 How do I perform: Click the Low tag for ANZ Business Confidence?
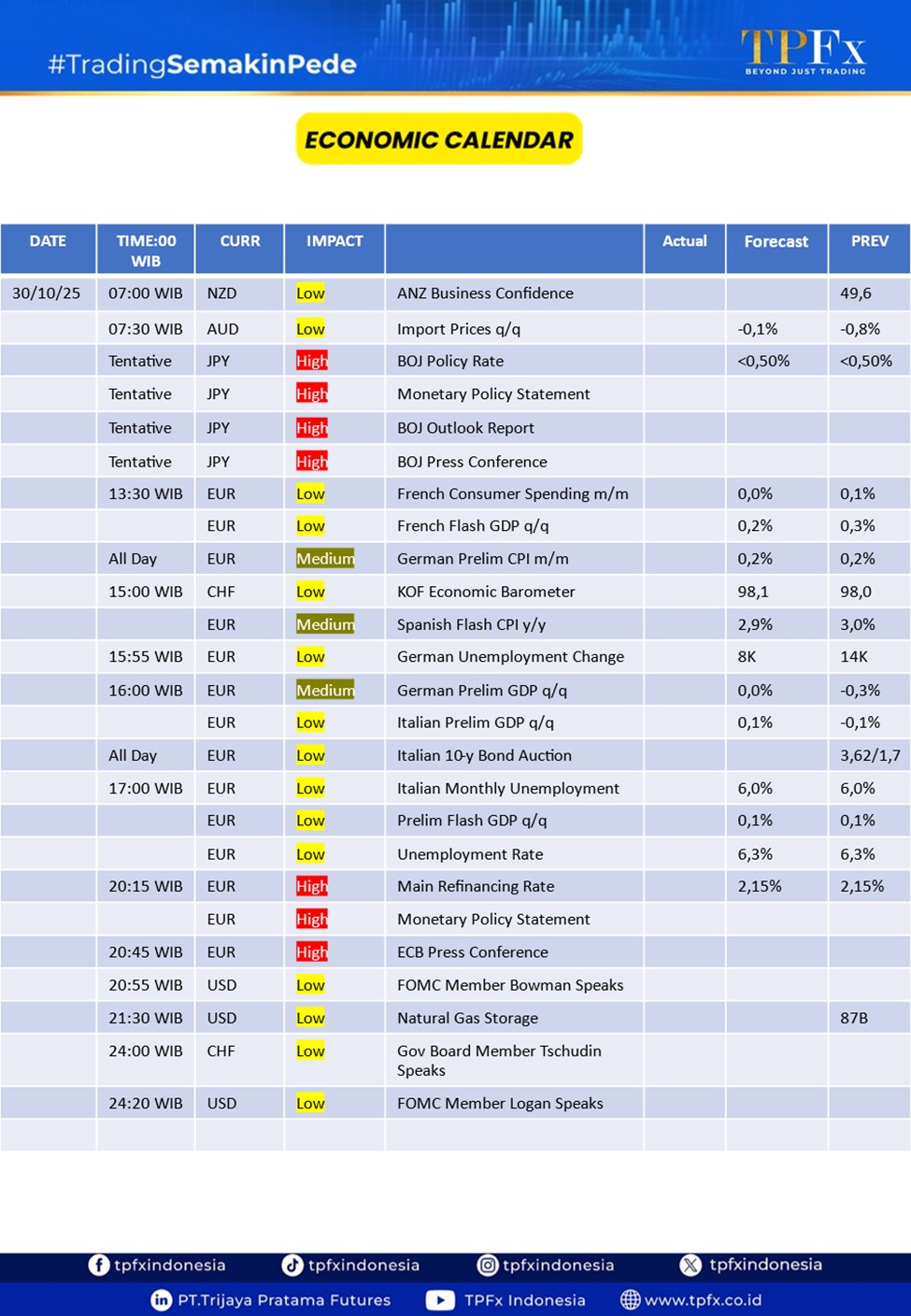coord(310,293)
